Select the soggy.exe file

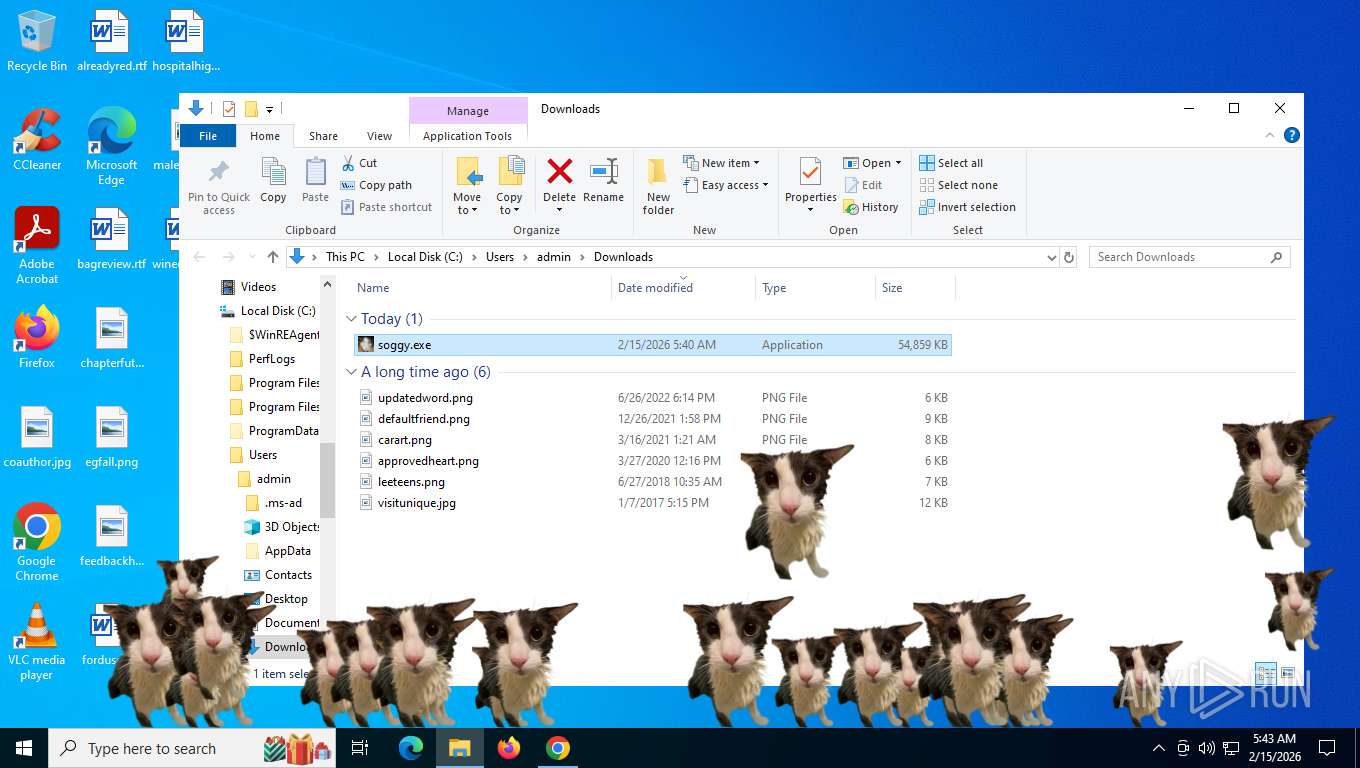coord(653,345)
